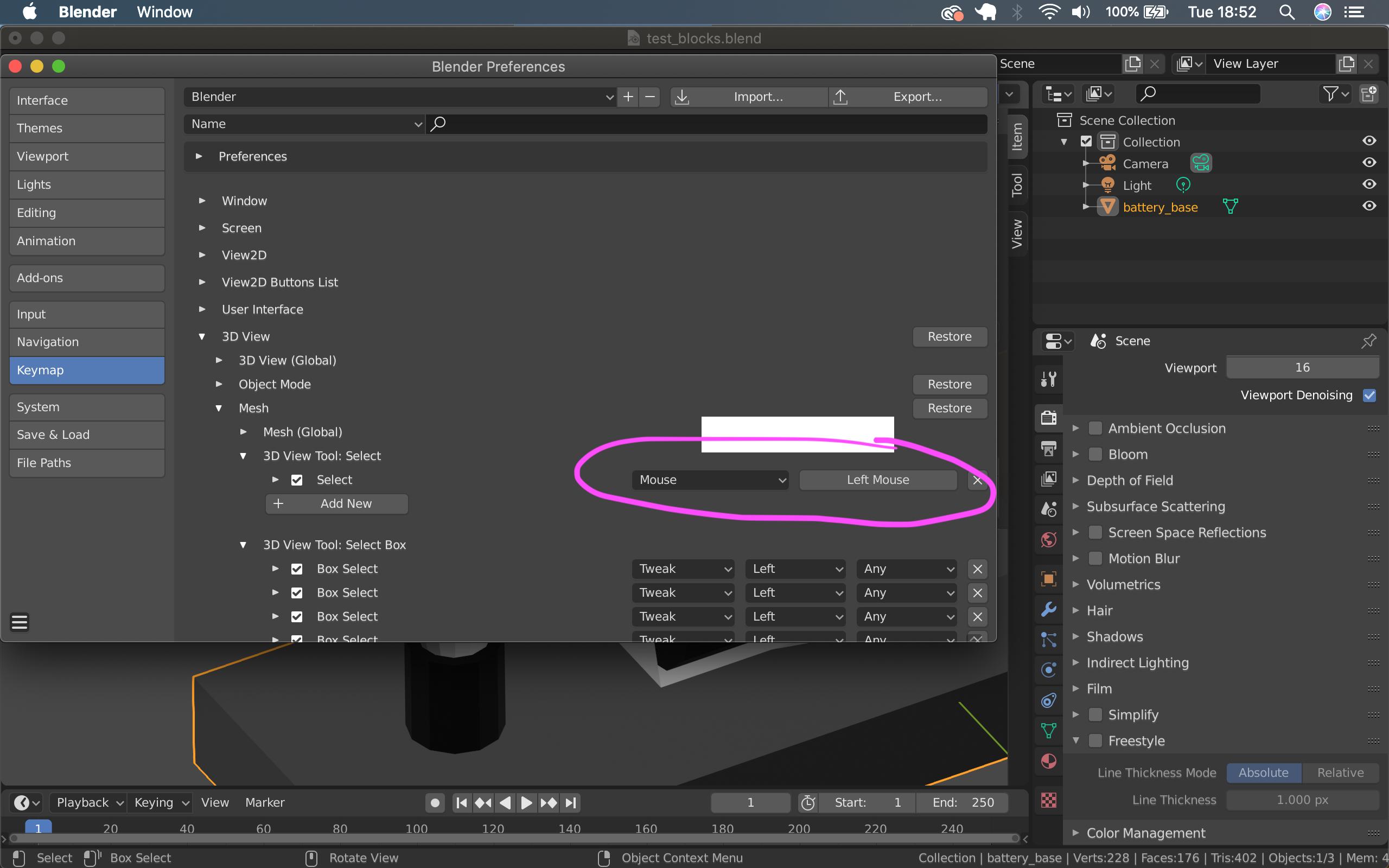This screenshot has width=1389, height=868.
Task: Jump to the timeline end frame
Action: [571, 802]
